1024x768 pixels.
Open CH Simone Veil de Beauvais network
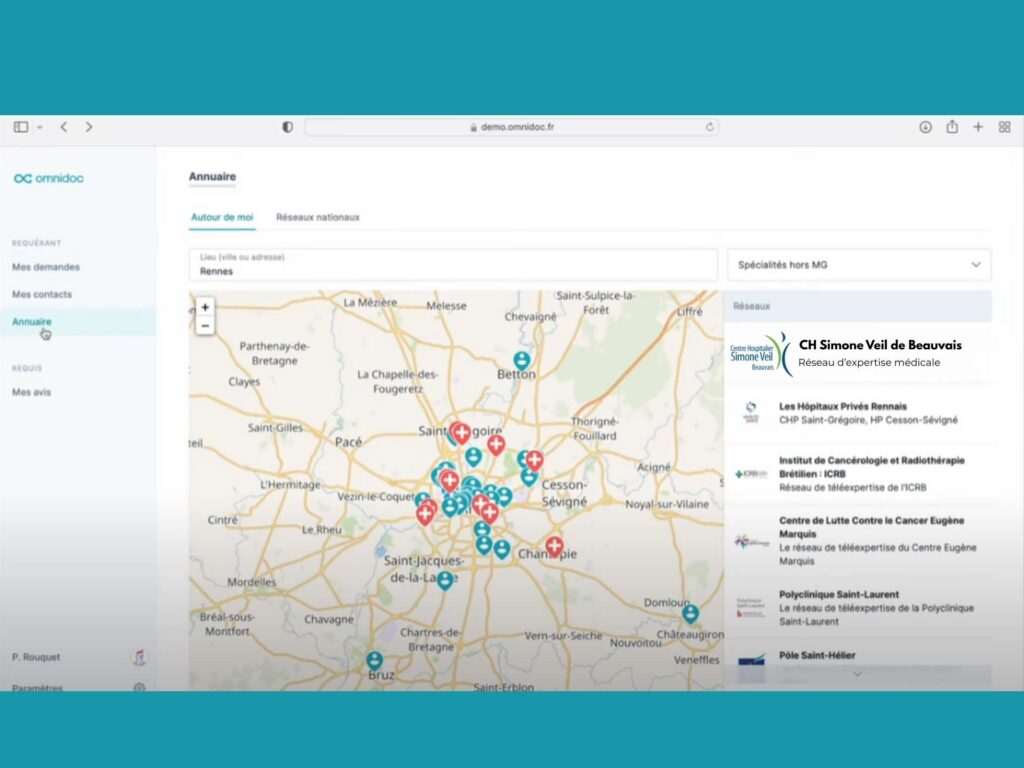coord(857,353)
